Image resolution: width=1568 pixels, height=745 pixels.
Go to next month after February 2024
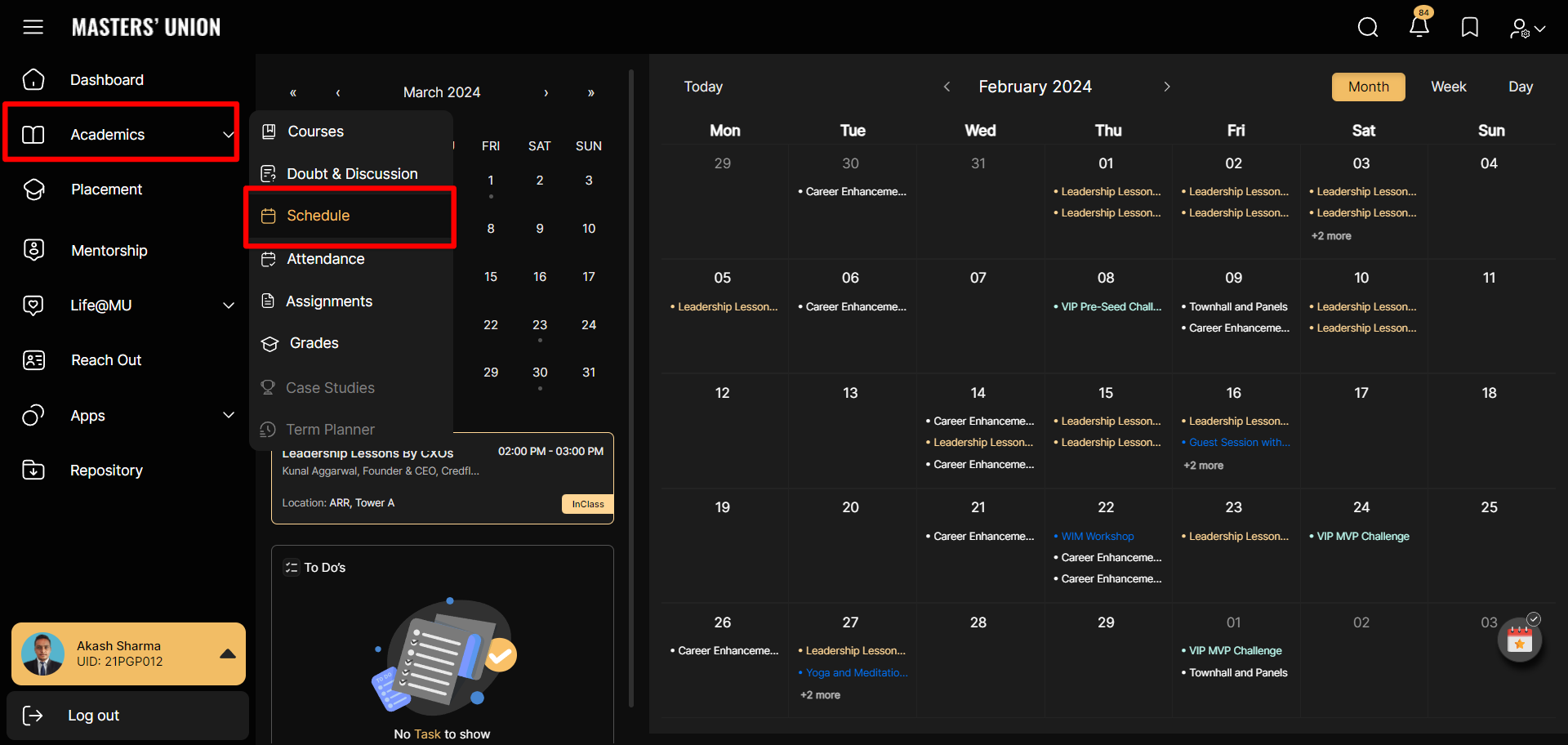tap(1167, 87)
